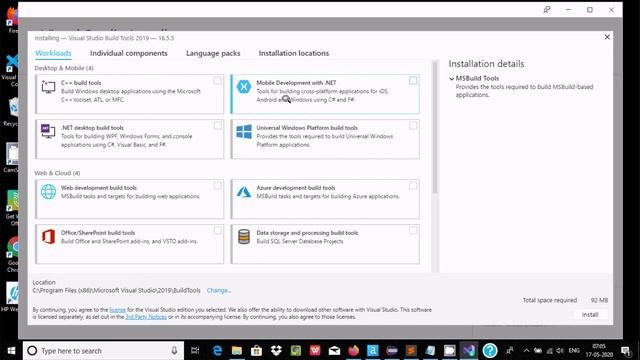Image resolution: width=640 pixels, height=360 pixels.
Task: Click the 92 MB total space value
Action: (599, 300)
